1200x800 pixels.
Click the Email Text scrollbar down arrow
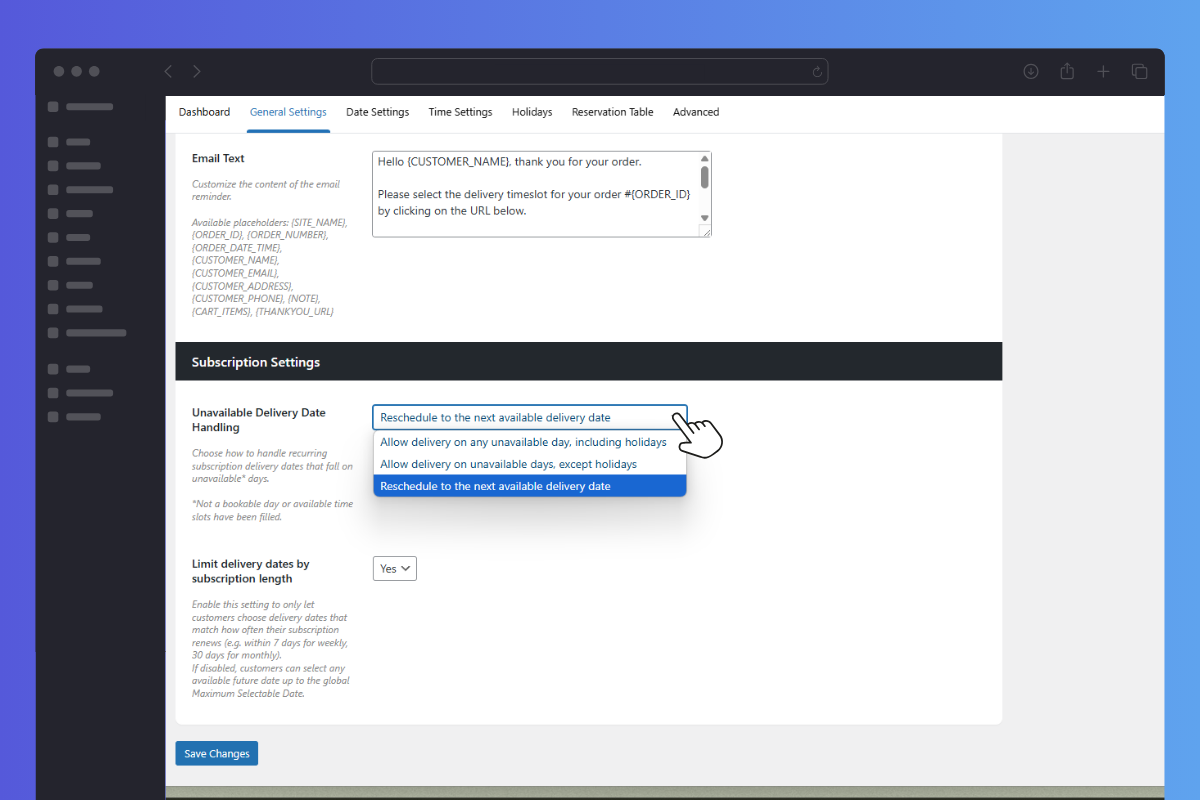click(x=705, y=217)
